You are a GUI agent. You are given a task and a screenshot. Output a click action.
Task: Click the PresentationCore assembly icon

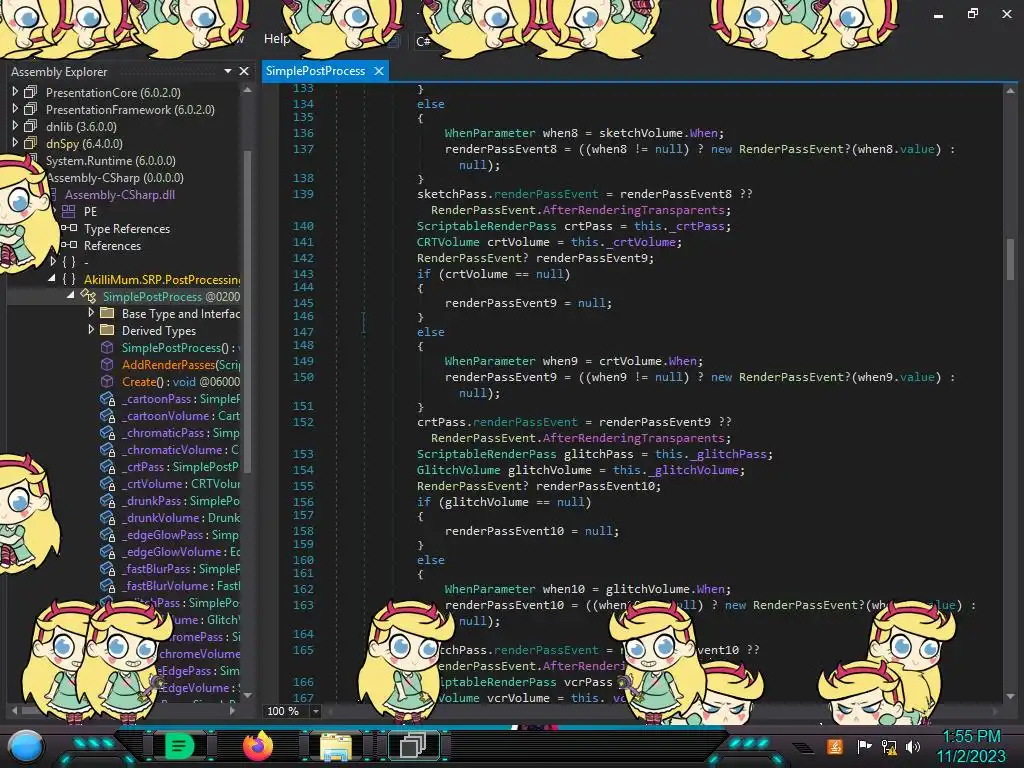point(31,92)
